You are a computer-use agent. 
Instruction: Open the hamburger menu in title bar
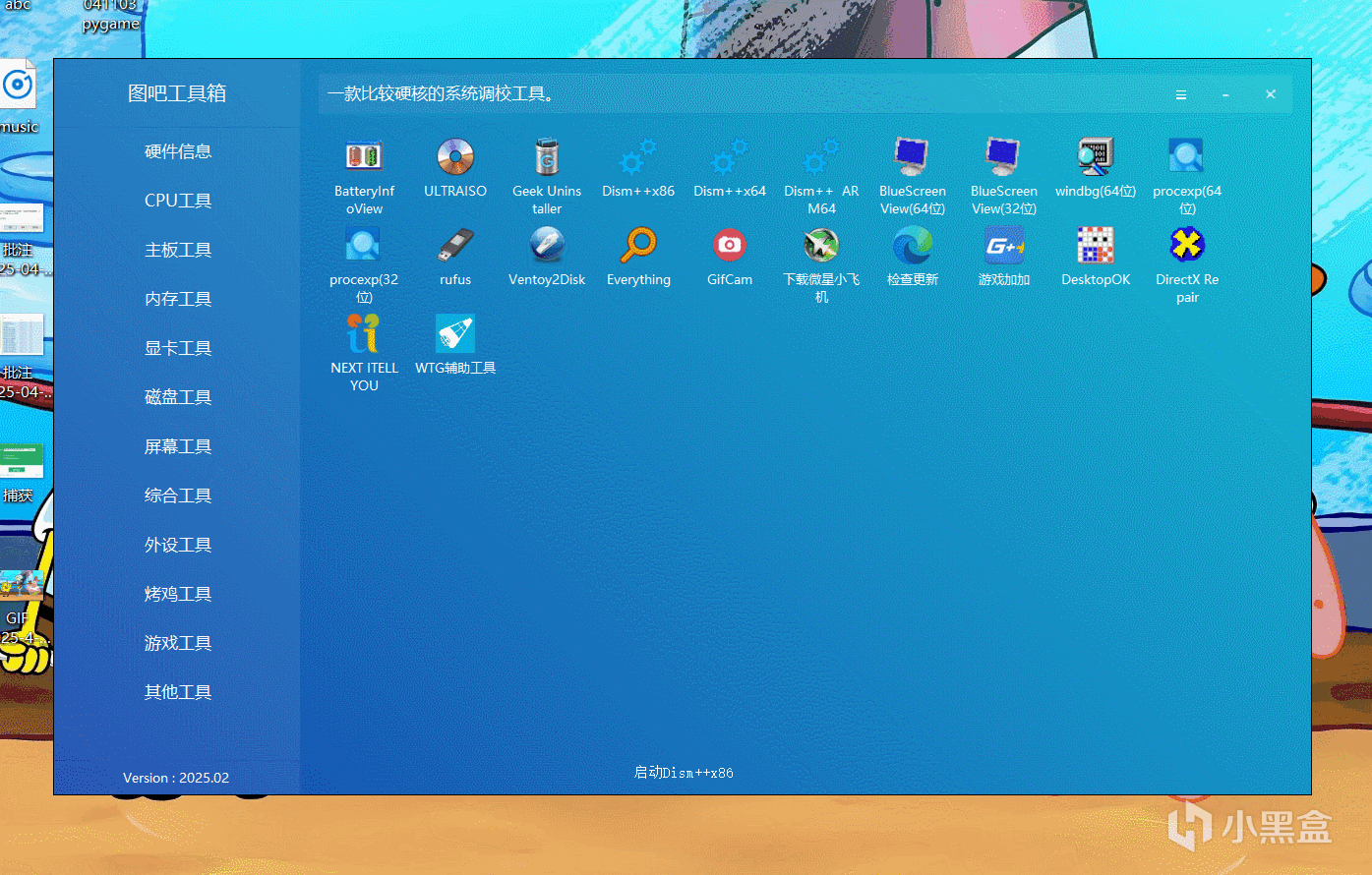coord(1181,95)
